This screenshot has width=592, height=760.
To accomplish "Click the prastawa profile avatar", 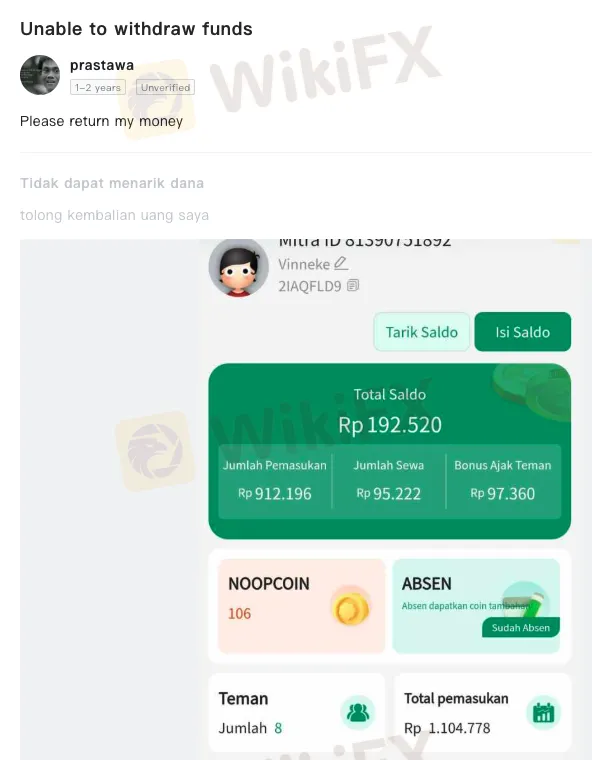I will point(40,75).
